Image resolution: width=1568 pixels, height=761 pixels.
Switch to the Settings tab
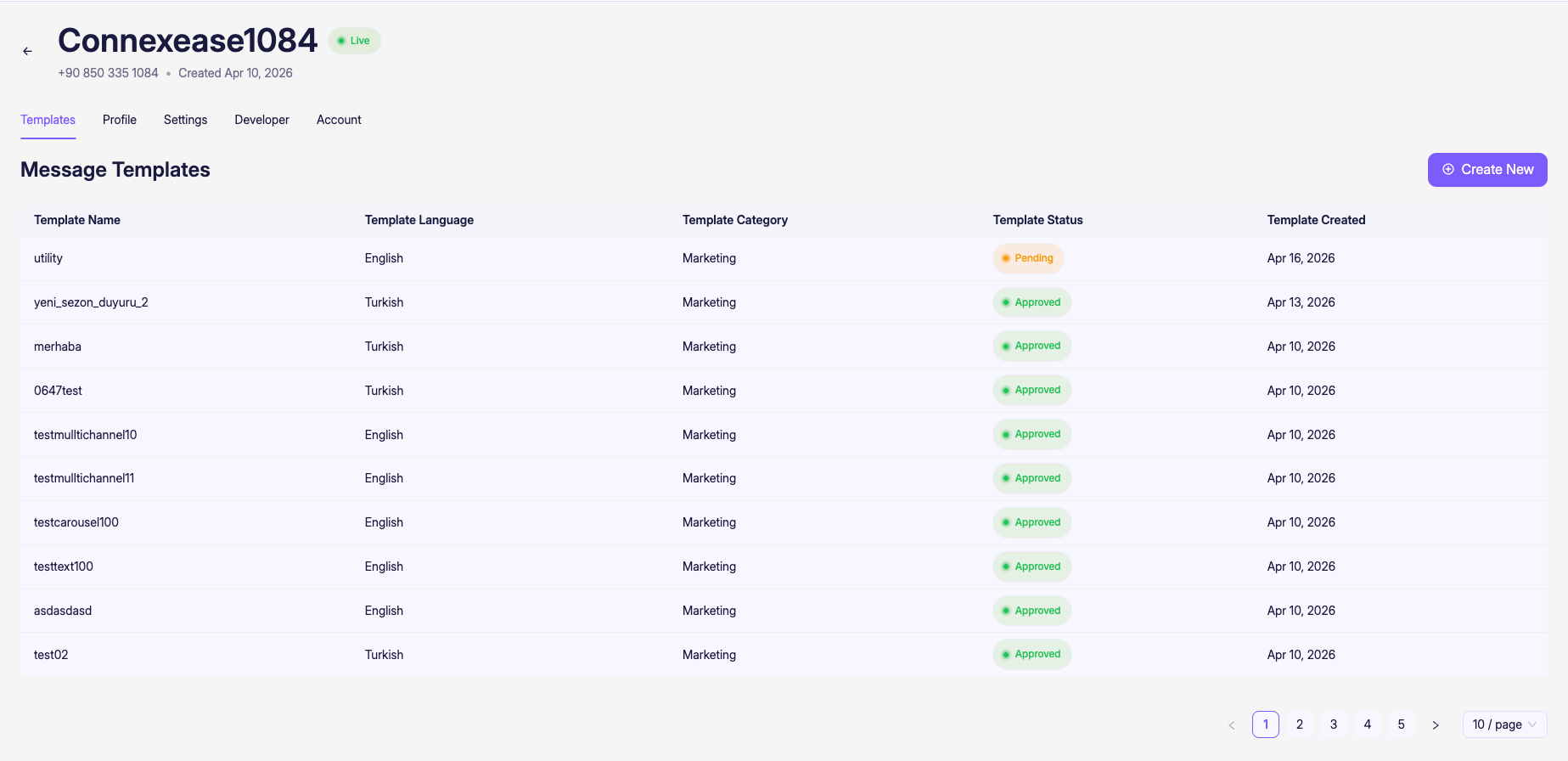(x=185, y=120)
